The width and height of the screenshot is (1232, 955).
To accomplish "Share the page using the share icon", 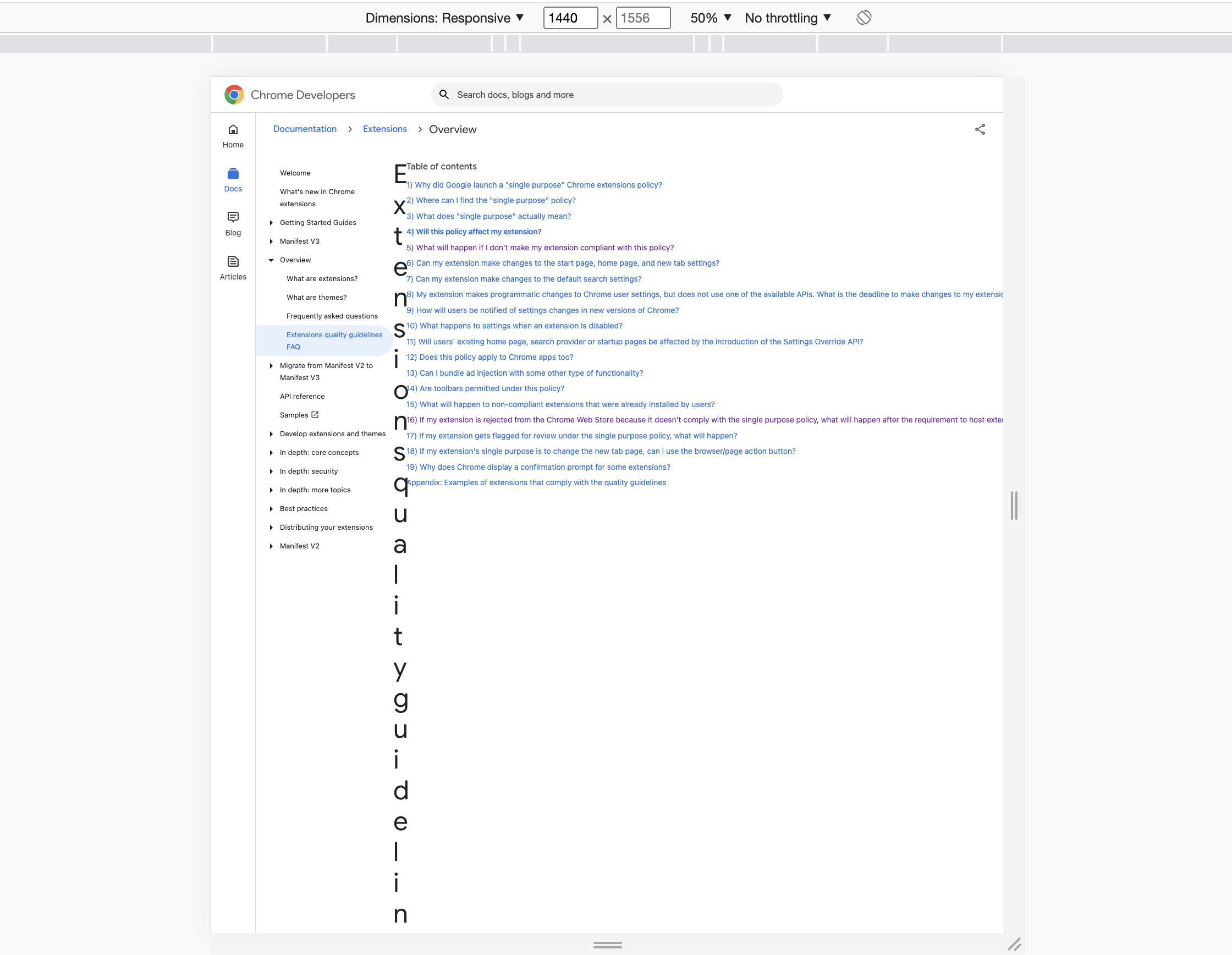I will point(980,129).
